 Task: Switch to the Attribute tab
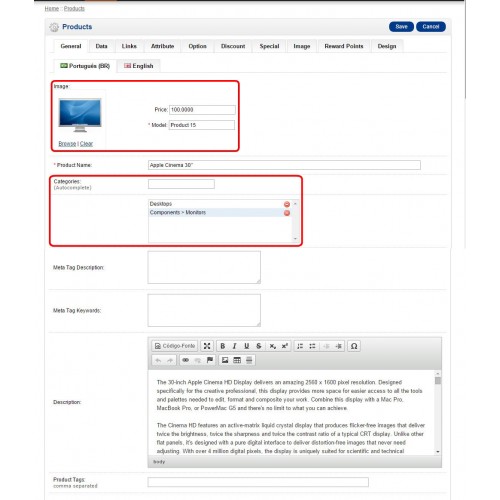(x=162, y=46)
